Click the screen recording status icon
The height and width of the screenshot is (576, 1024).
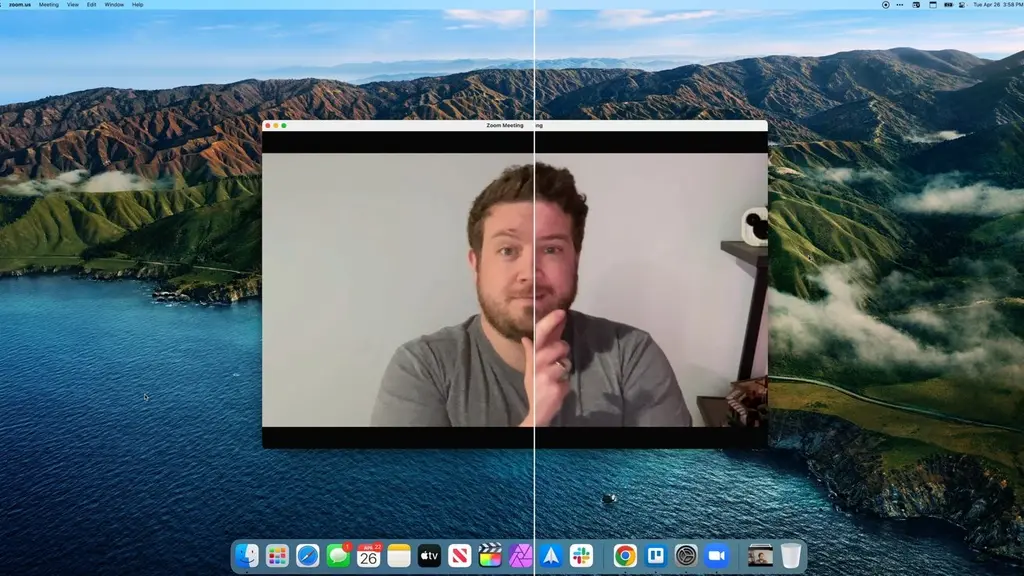pyautogui.click(x=886, y=5)
